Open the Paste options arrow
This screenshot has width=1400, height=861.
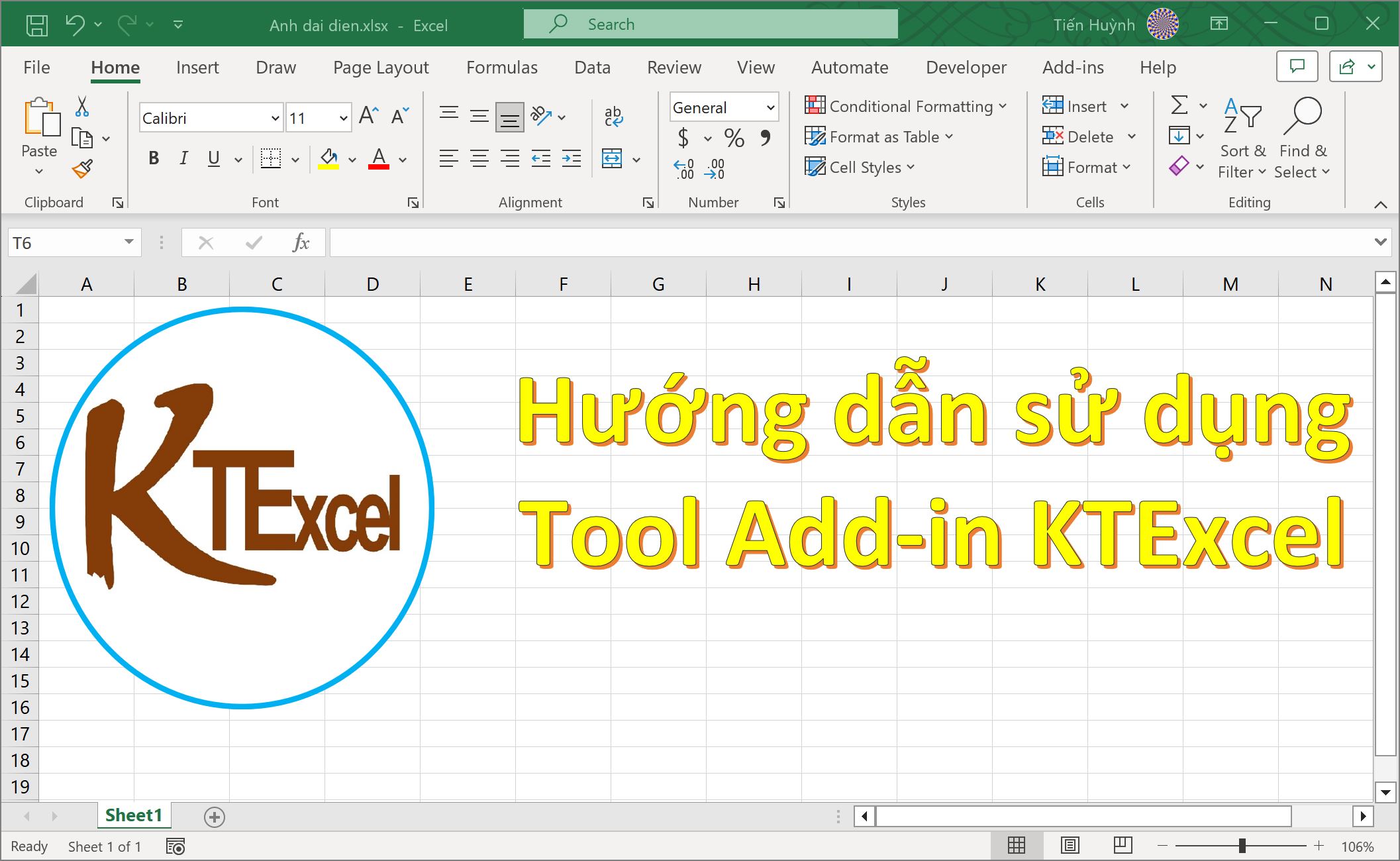[x=39, y=172]
